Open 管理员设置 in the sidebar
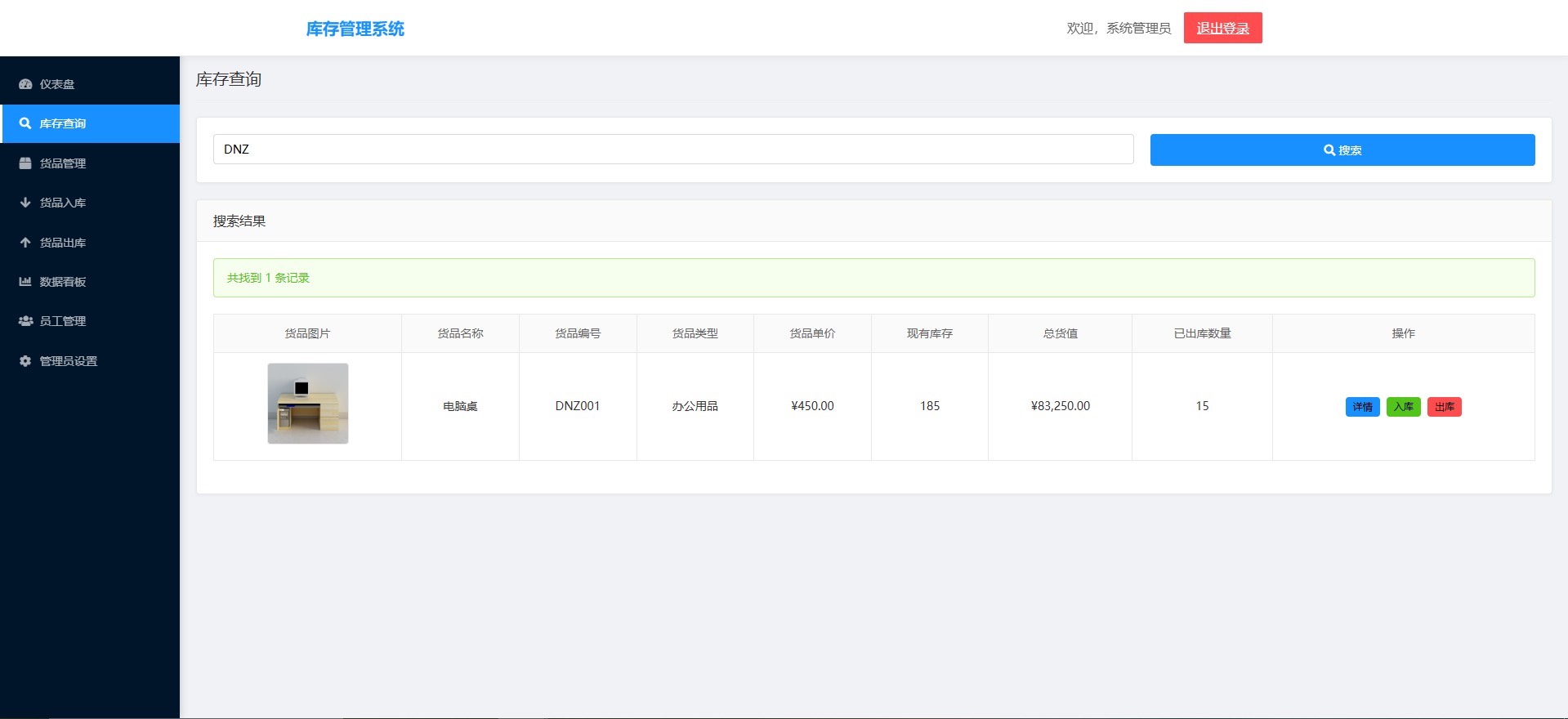 coord(90,361)
